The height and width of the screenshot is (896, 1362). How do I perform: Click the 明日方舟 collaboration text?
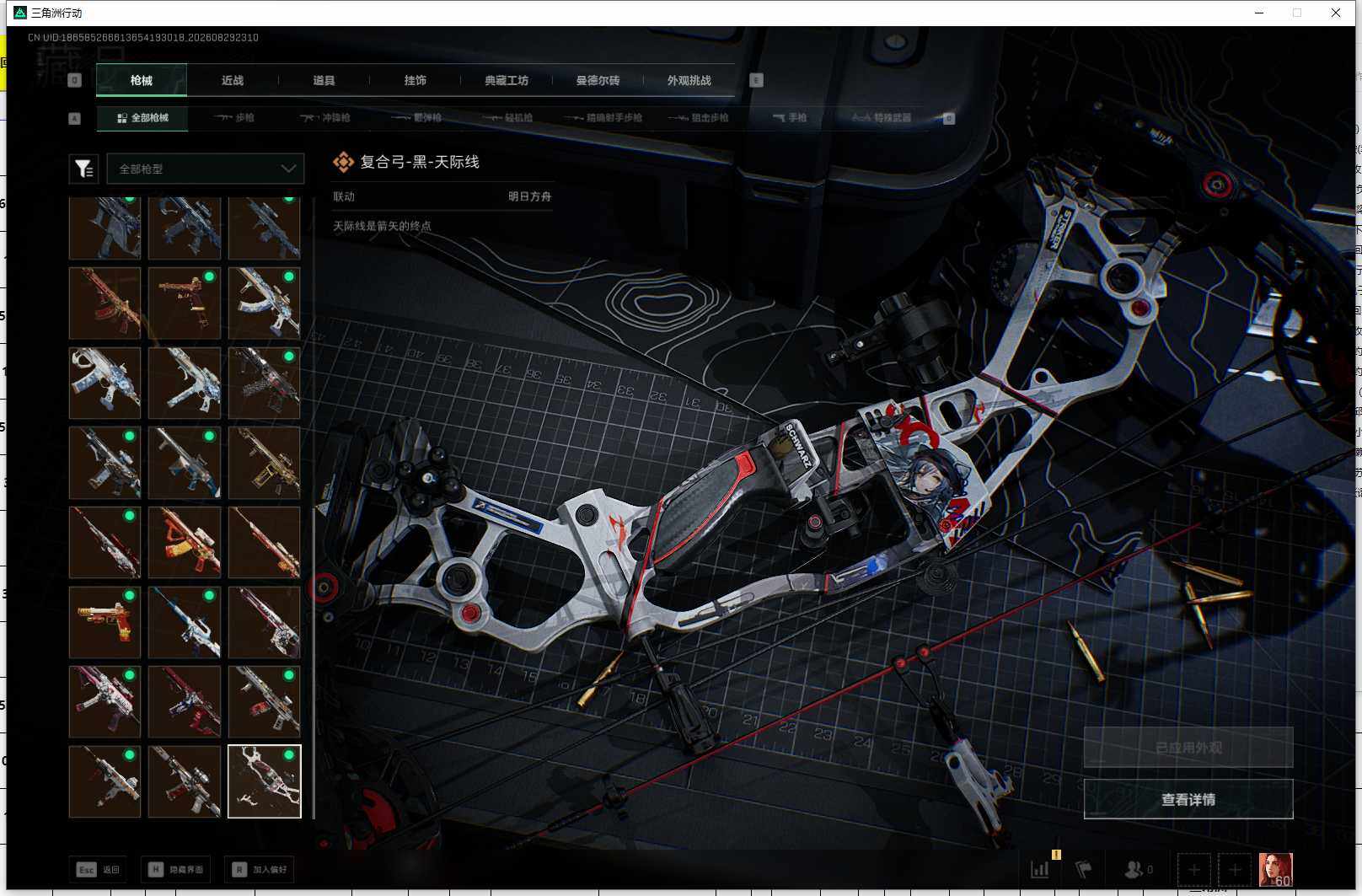pyautogui.click(x=529, y=196)
